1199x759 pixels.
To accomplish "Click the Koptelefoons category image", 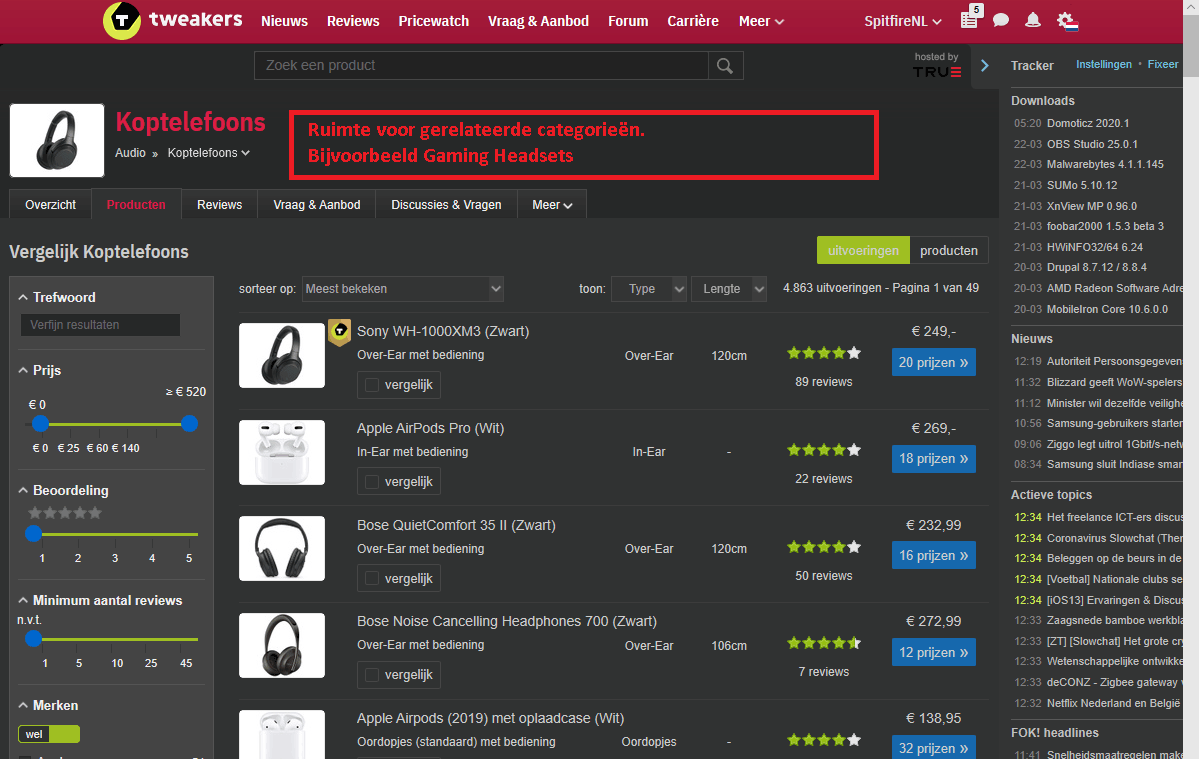I will tap(57, 141).
